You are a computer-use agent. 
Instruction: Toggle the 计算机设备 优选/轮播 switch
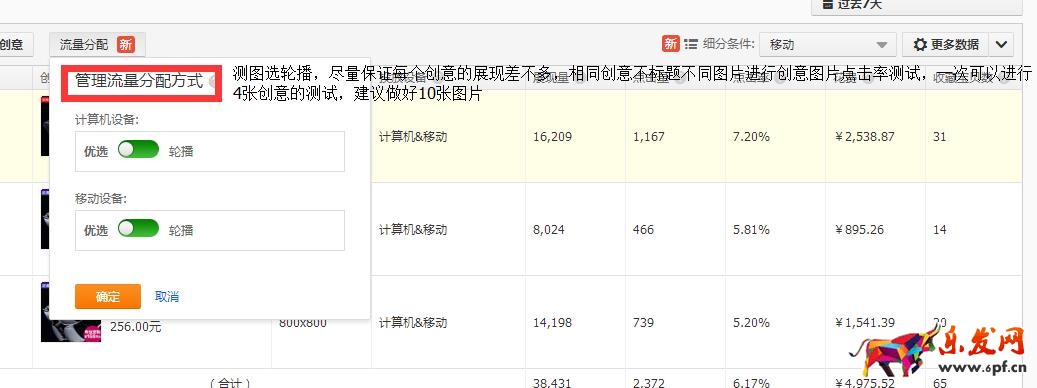[138, 149]
